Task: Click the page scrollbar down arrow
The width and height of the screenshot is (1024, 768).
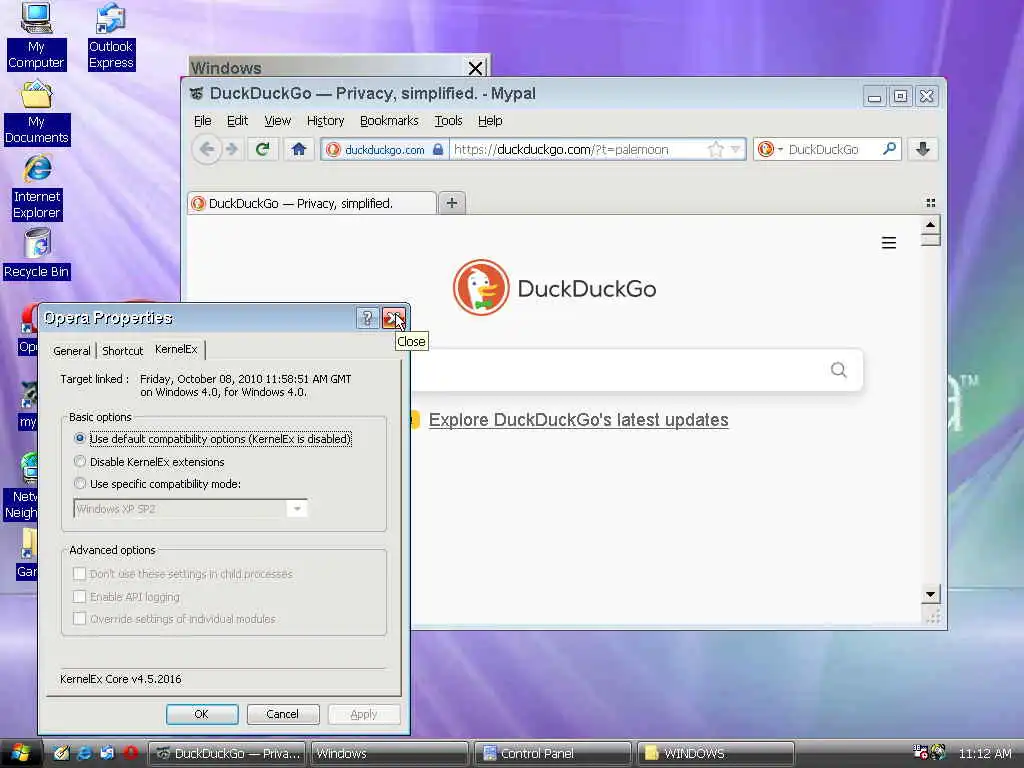Action: click(x=931, y=594)
